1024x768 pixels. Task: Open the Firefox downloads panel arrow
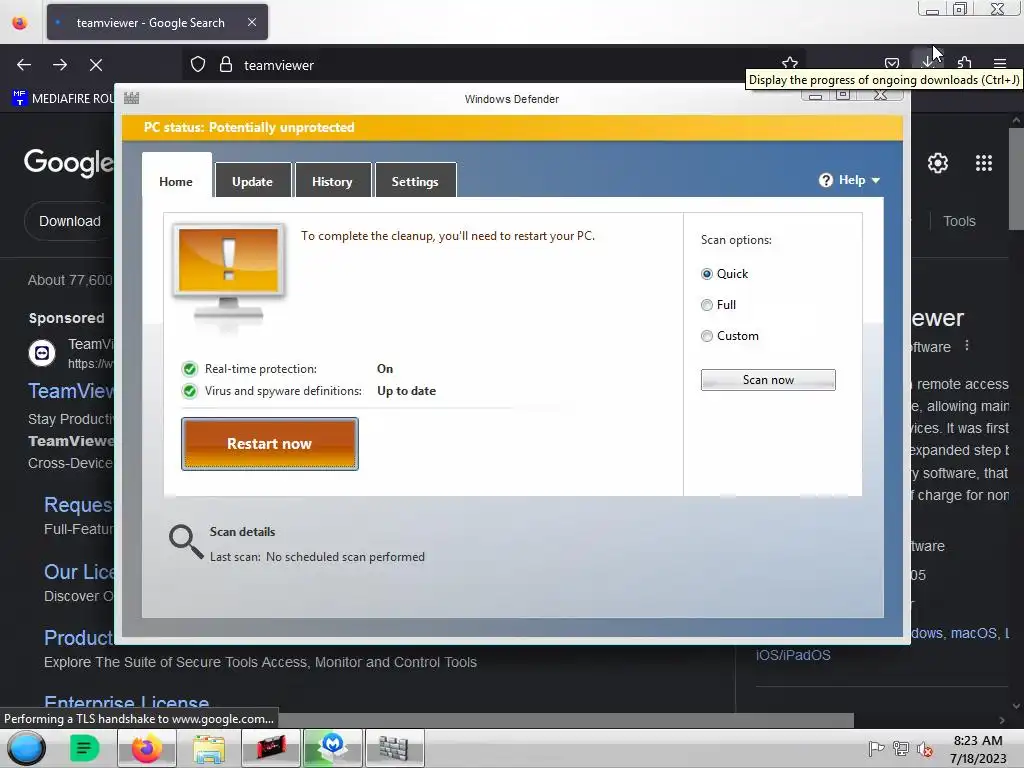927,61
